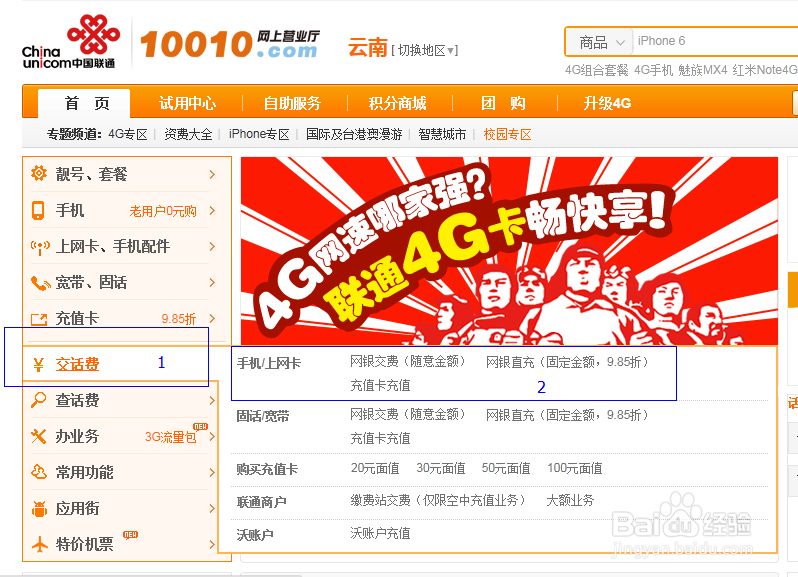Click the China Unicom logo
This screenshot has width=798, height=577.
pyautogui.click(x=70, y=42)
